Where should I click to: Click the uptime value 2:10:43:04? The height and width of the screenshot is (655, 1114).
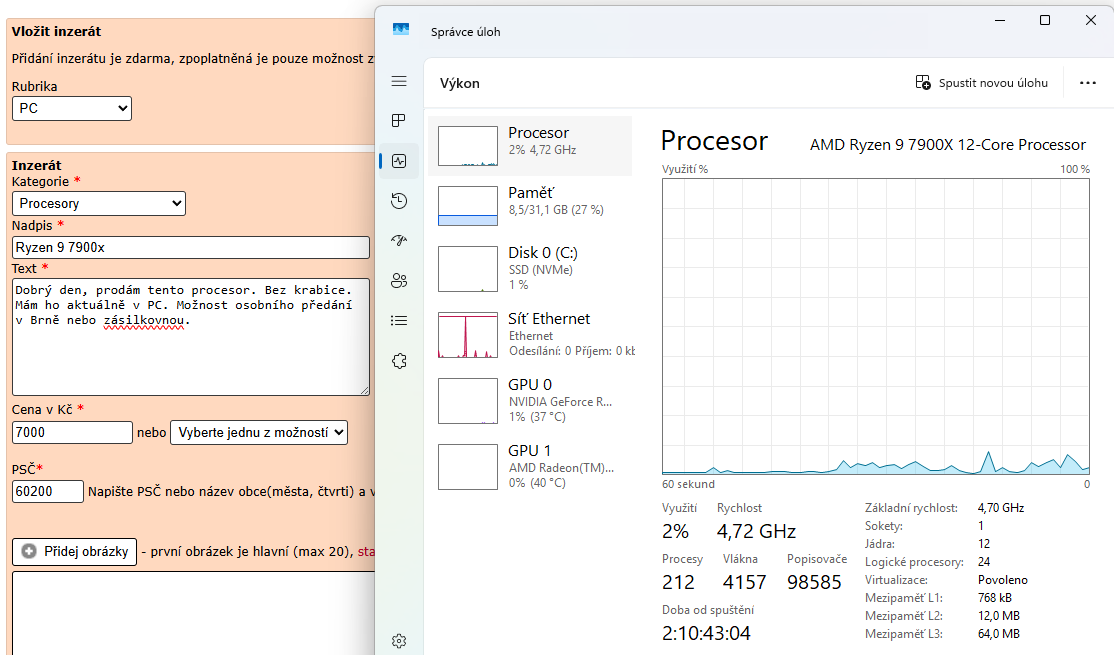706,633
